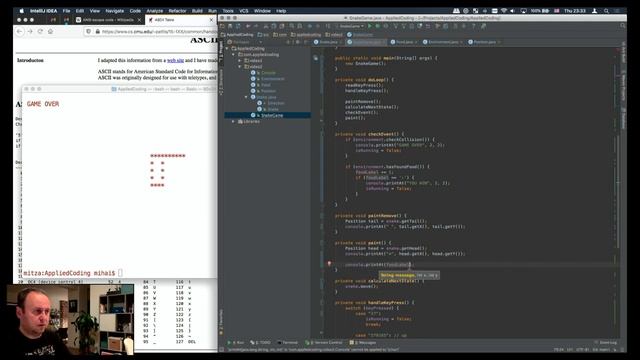This screenshot has width=640, height=360.
Task: Open the Messages tool window button
Action: (x=363, y=342)
